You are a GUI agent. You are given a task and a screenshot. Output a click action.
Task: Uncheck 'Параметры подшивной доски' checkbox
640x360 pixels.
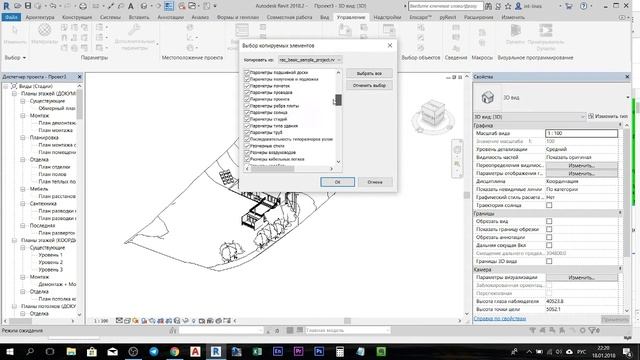click(x=247, y=72)
